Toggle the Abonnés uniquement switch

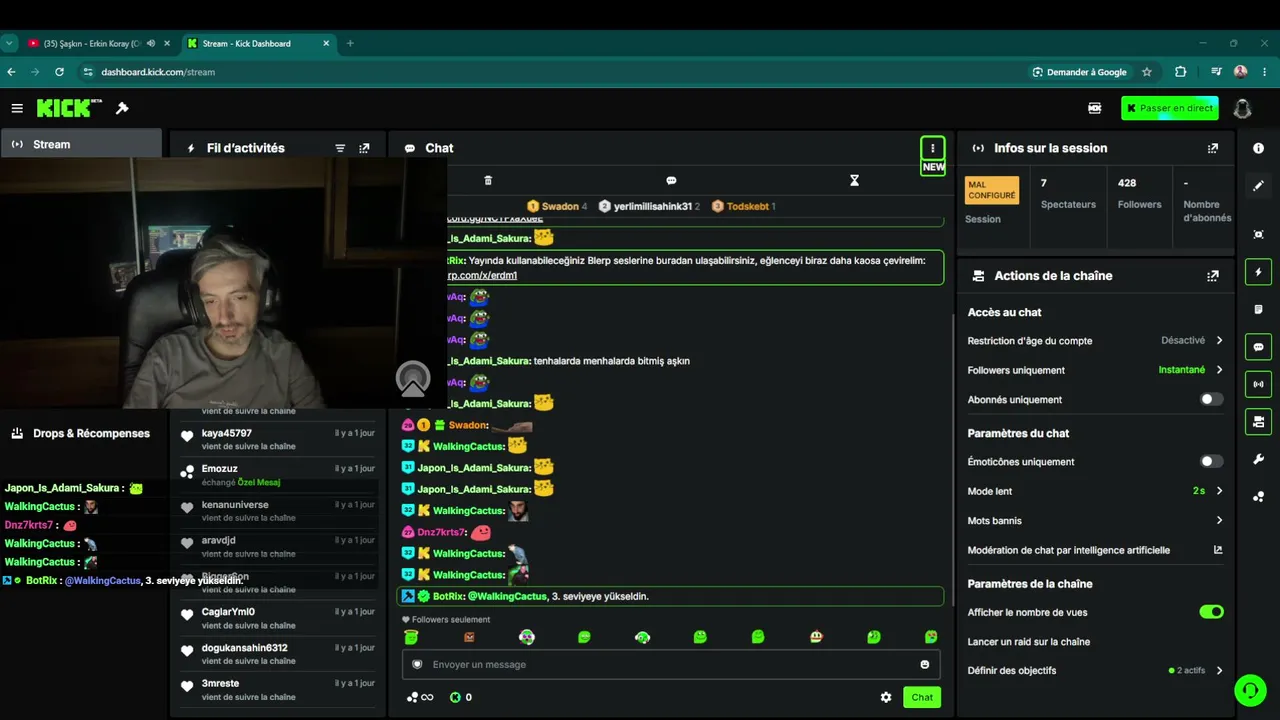[x=1211, y=399]
